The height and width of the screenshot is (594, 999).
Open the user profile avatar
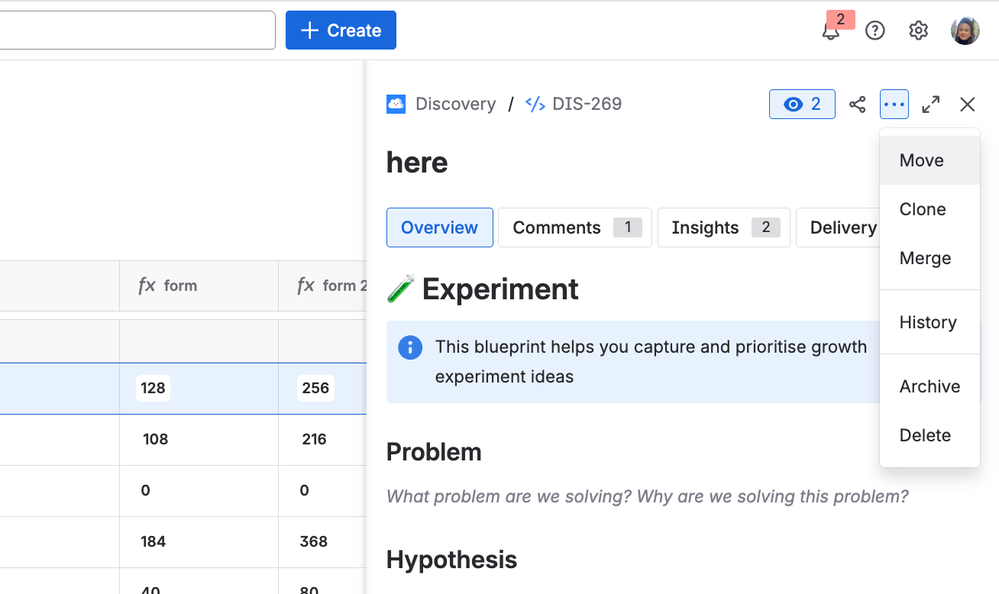pos(965,31)
